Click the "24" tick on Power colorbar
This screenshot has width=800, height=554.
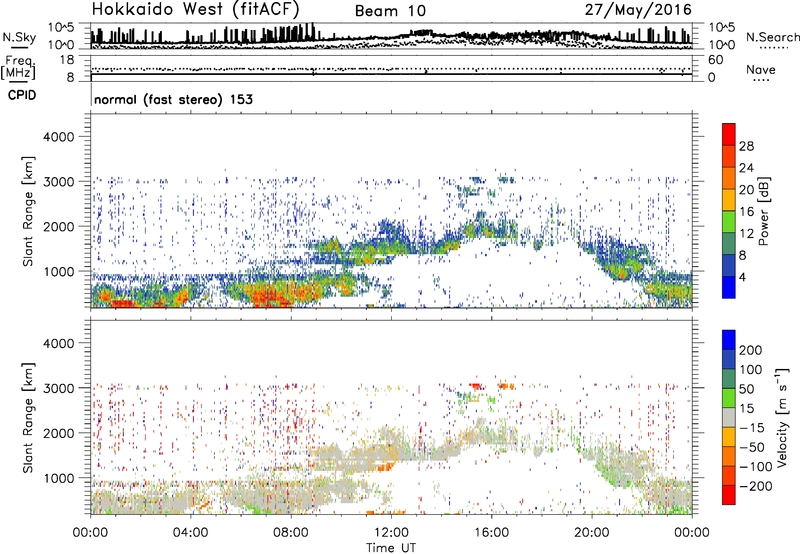(x=746, y=168)
